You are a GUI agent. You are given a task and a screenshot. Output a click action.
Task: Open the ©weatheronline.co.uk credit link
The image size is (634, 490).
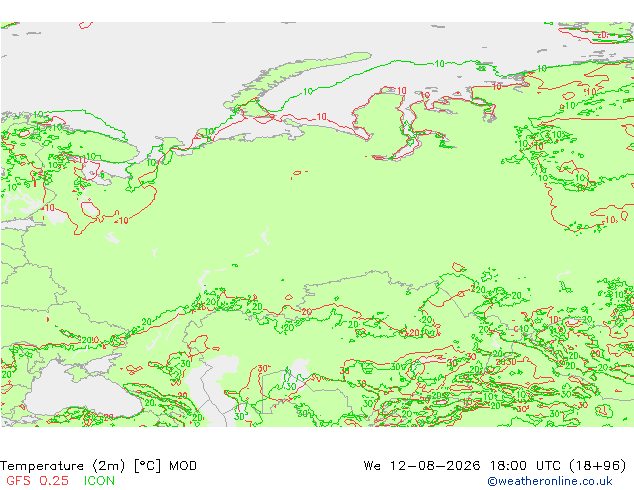[x=550, y=481]
